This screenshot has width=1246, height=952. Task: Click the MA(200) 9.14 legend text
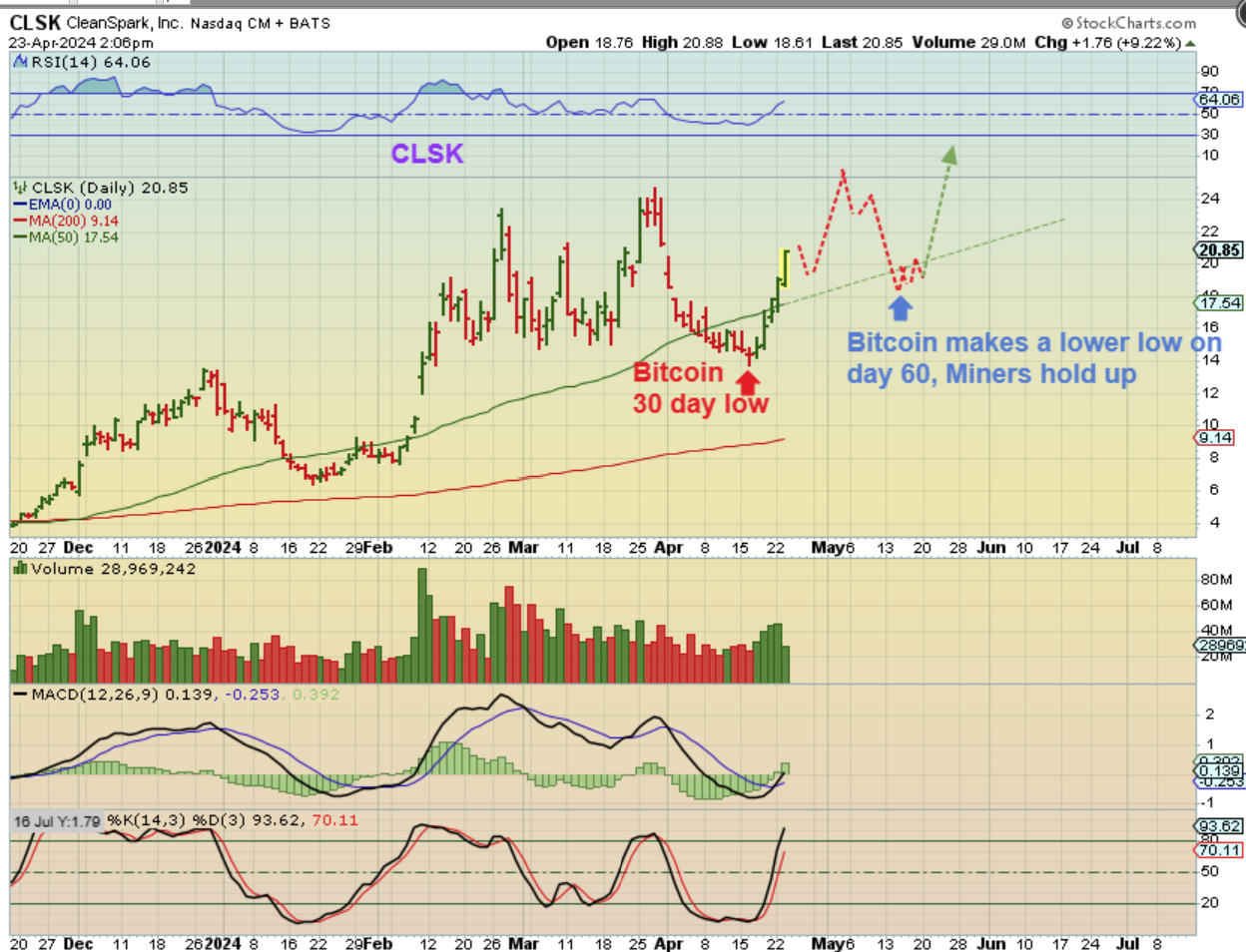coord(73,221)
